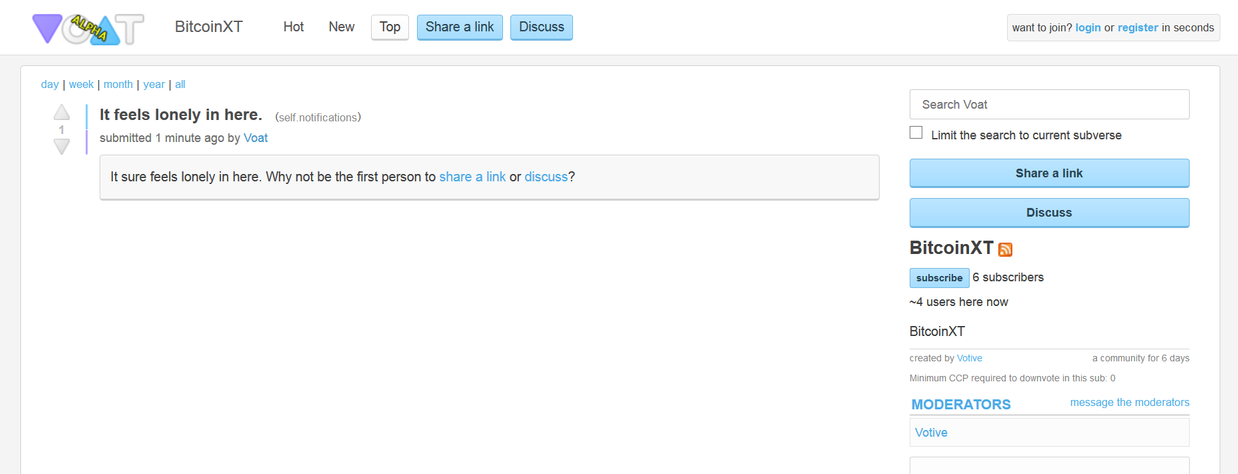
Task: Check 'Limit the search to current subverse'
Action: click(916, 133)
